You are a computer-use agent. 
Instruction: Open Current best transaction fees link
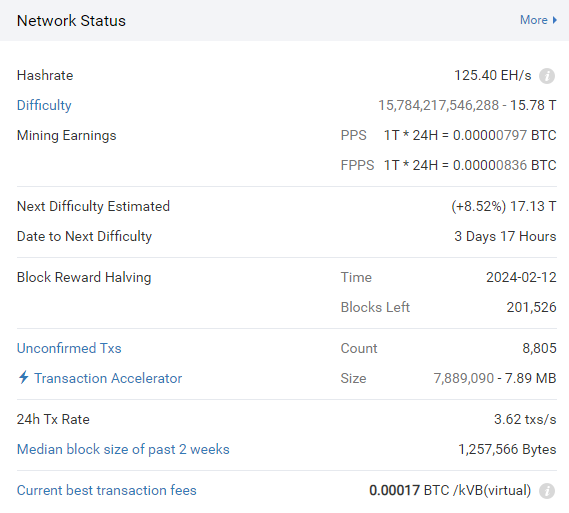pyautogui.click(x=106, y=490)
